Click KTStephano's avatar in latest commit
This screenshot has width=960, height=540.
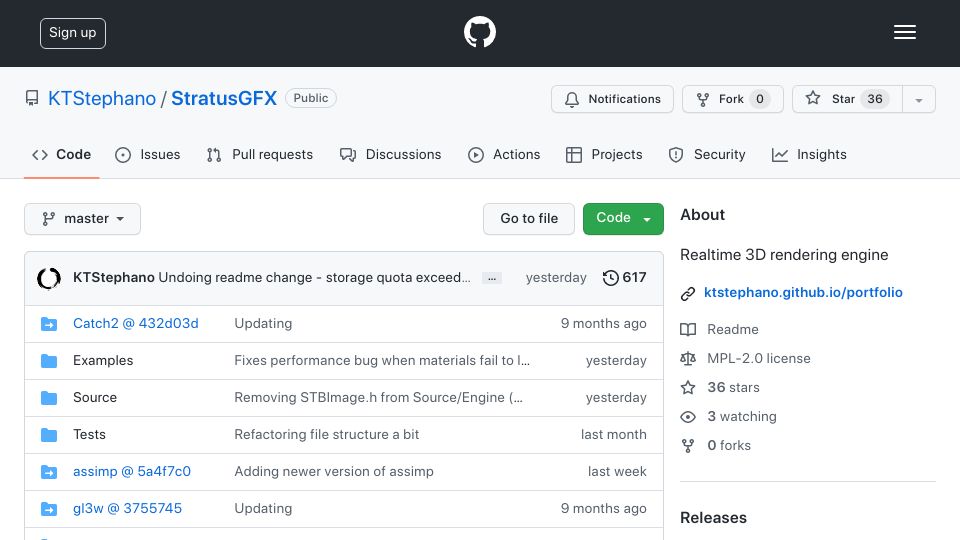click(49, 278)
